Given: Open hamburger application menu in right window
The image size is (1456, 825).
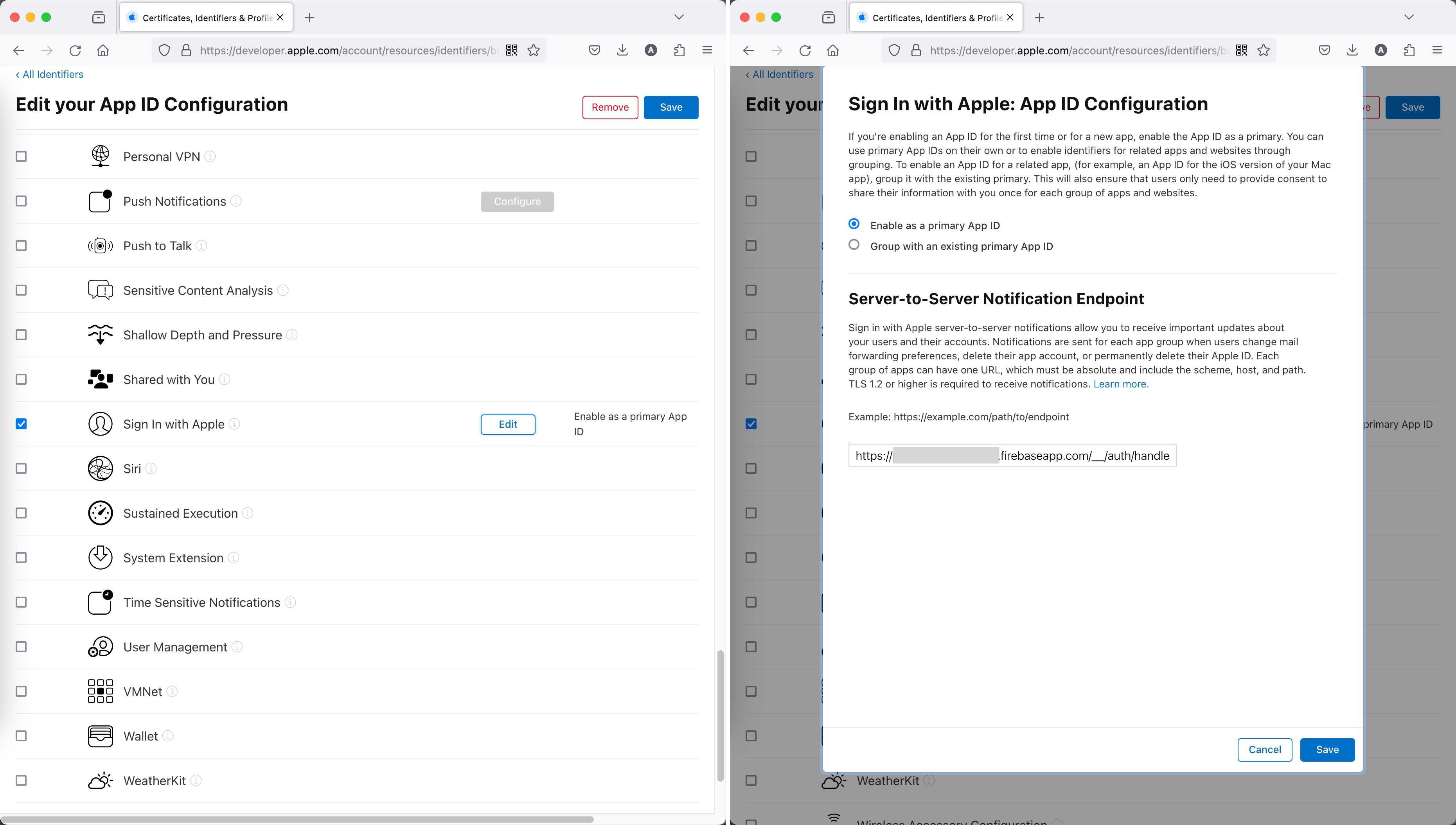Looking at the screenshot, I should click(x=1437, y=50).
